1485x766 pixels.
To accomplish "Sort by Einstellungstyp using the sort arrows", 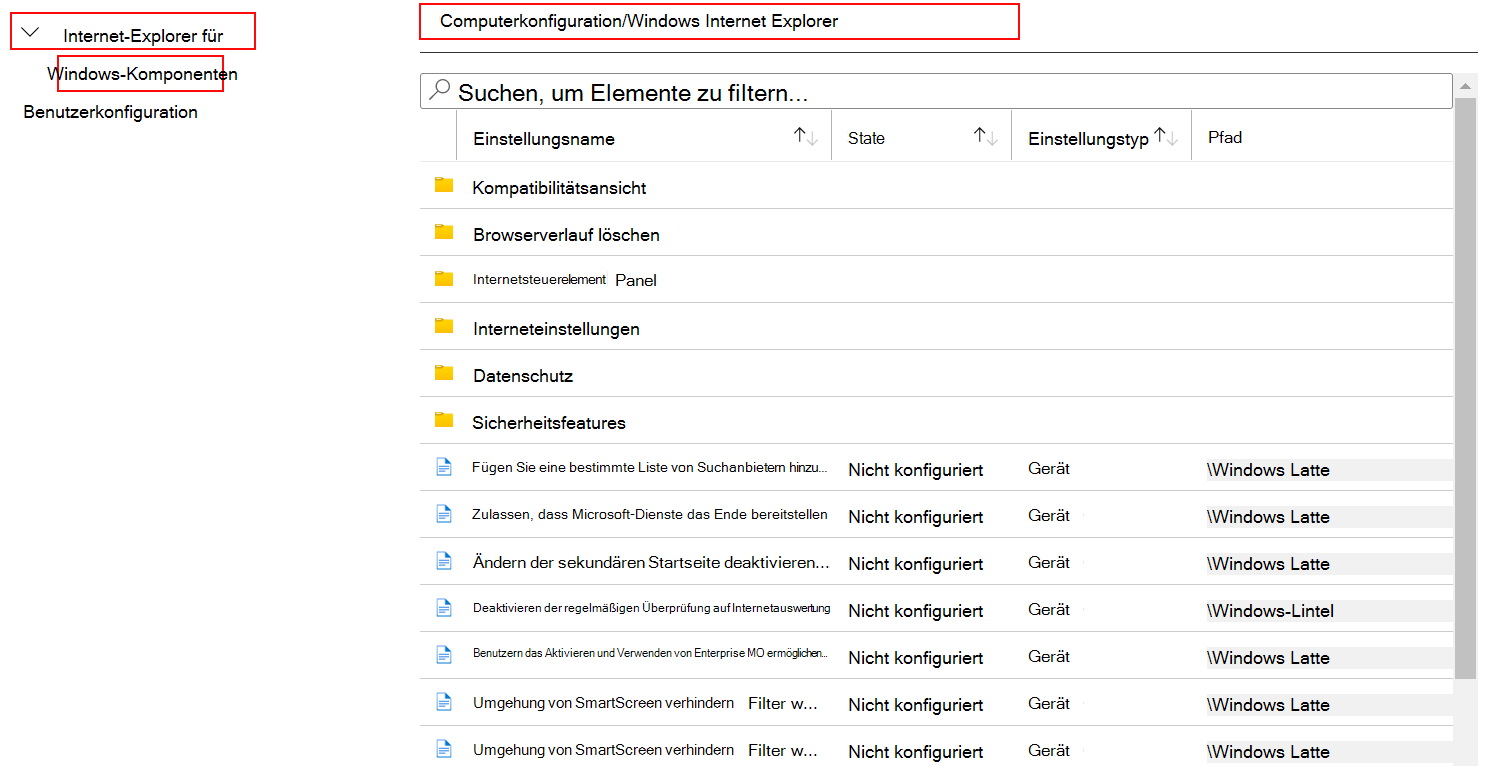I will 1166,137.
